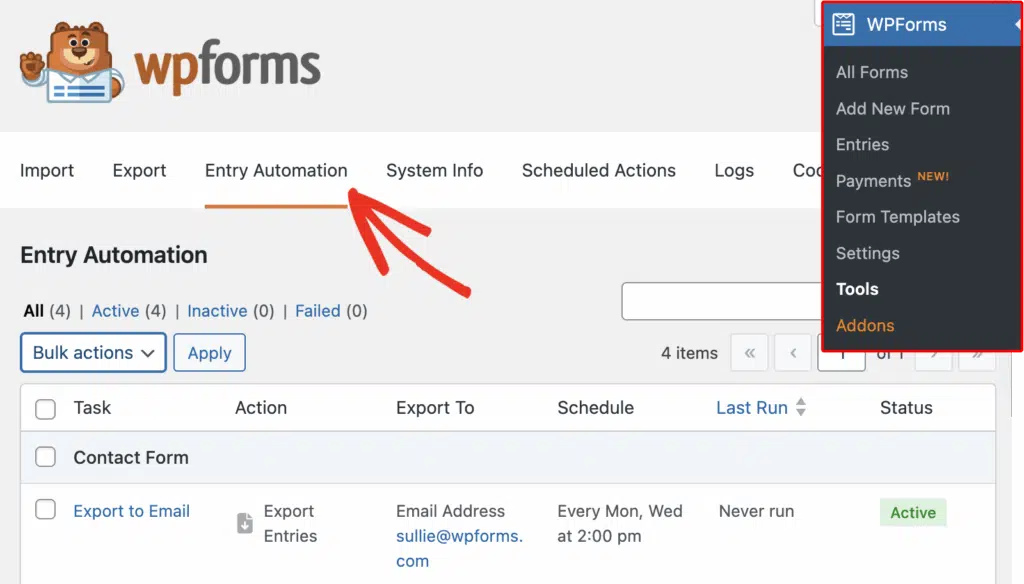1024x584 pixels.
Task: Click the '4 items' count text
Action: point(689,353)
